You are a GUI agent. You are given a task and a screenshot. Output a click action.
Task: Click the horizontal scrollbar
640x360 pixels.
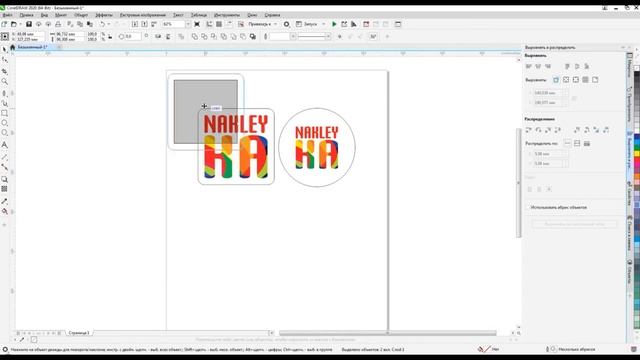[x=387, y=333]
